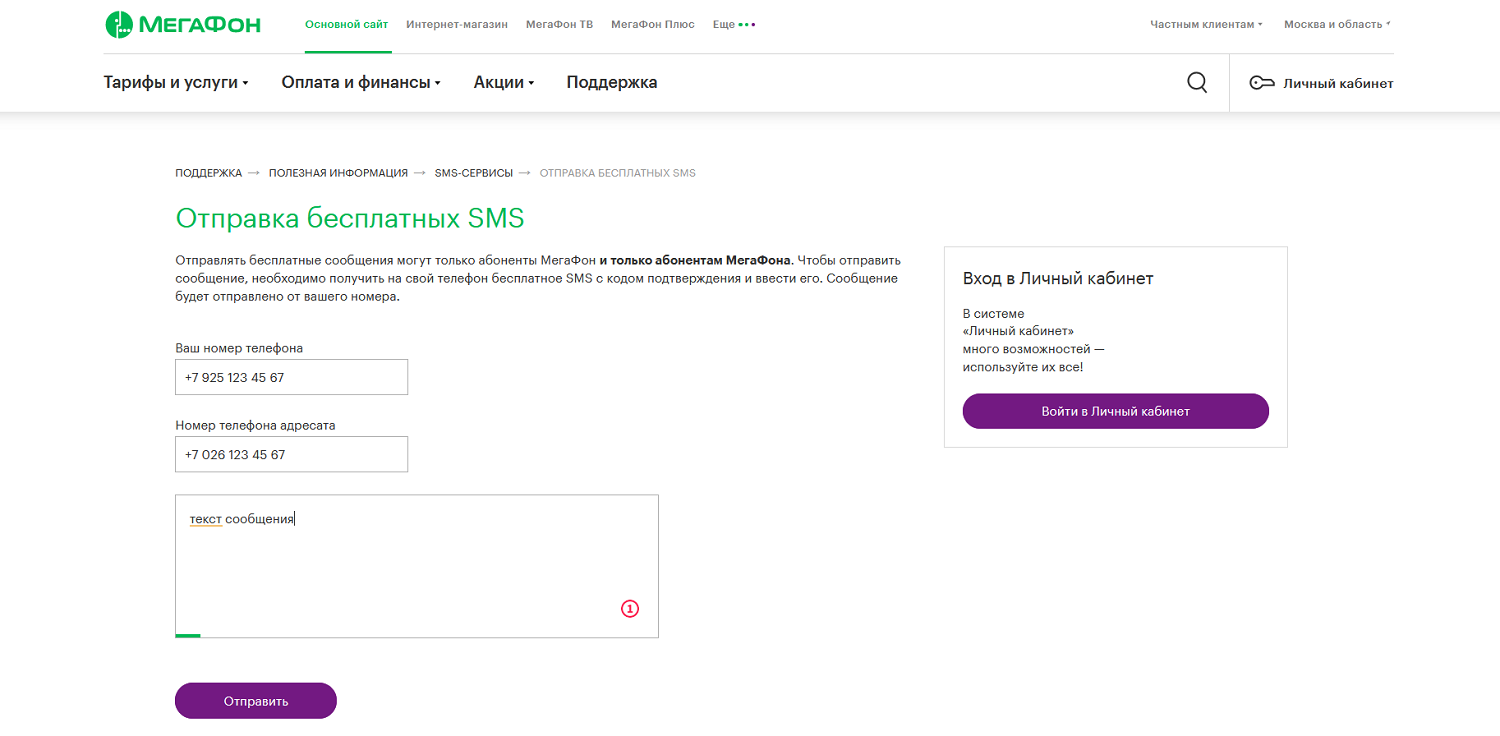
Task: Click the red character counter badge in message box
Action: [x=630, y=608]
